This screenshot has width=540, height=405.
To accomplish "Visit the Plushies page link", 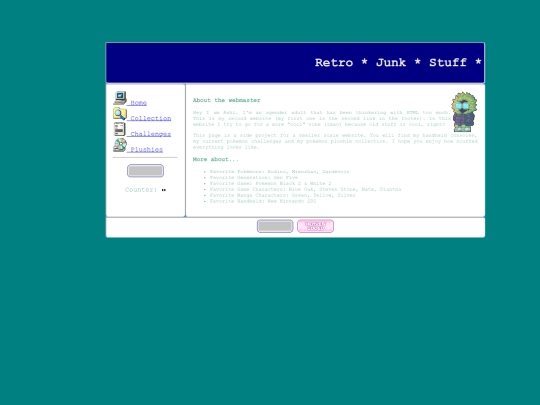I will tap(146, 149).
